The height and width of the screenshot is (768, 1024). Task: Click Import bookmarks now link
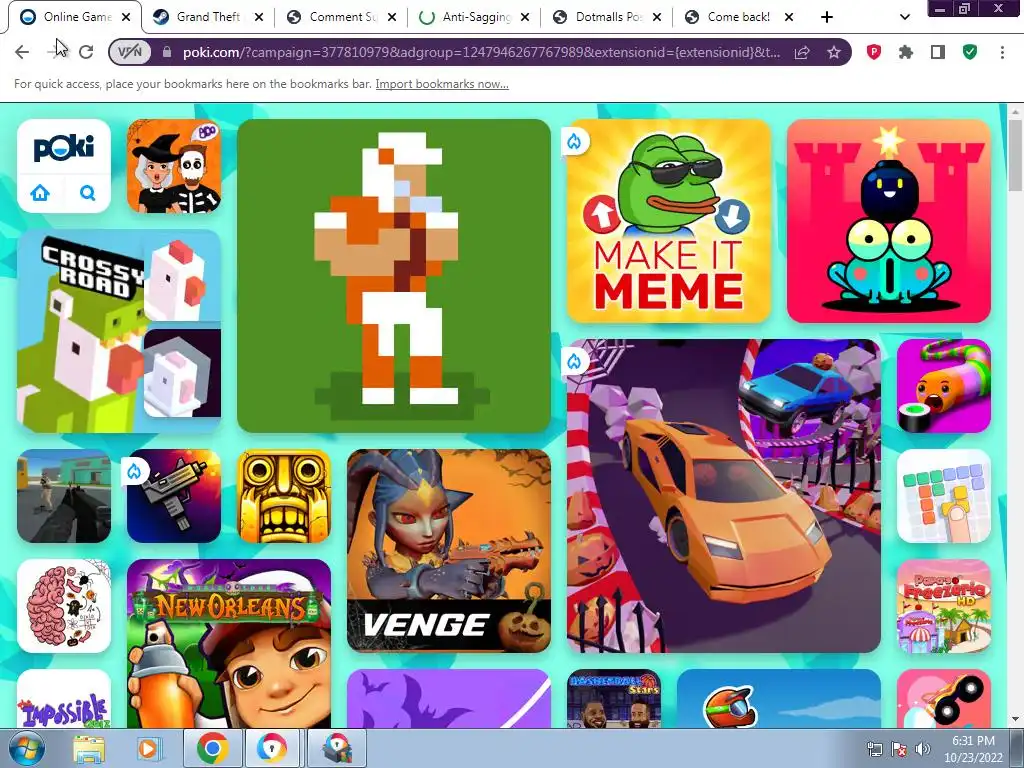(x=442, y=84)
